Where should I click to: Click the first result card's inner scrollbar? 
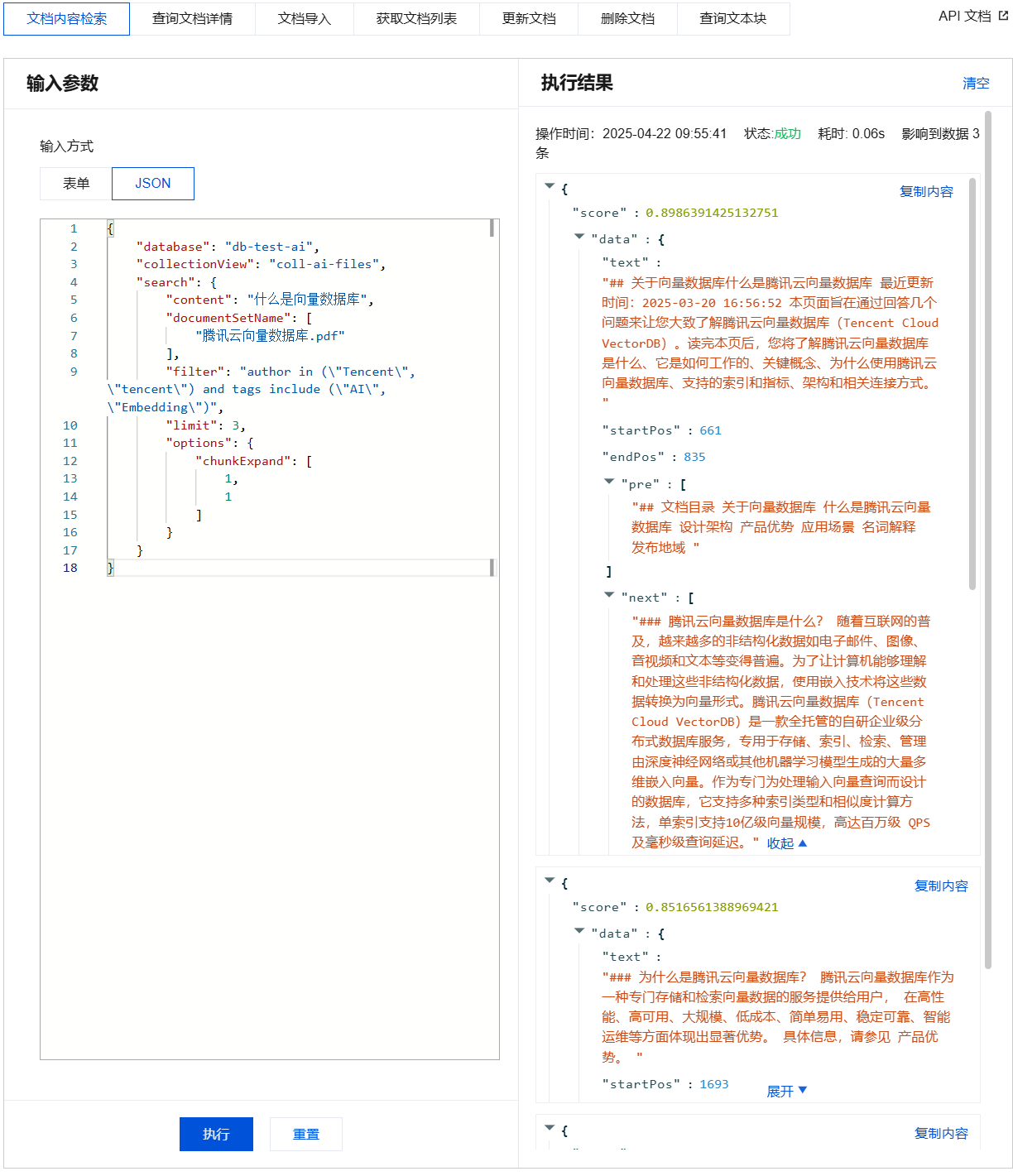coord(972,384)
